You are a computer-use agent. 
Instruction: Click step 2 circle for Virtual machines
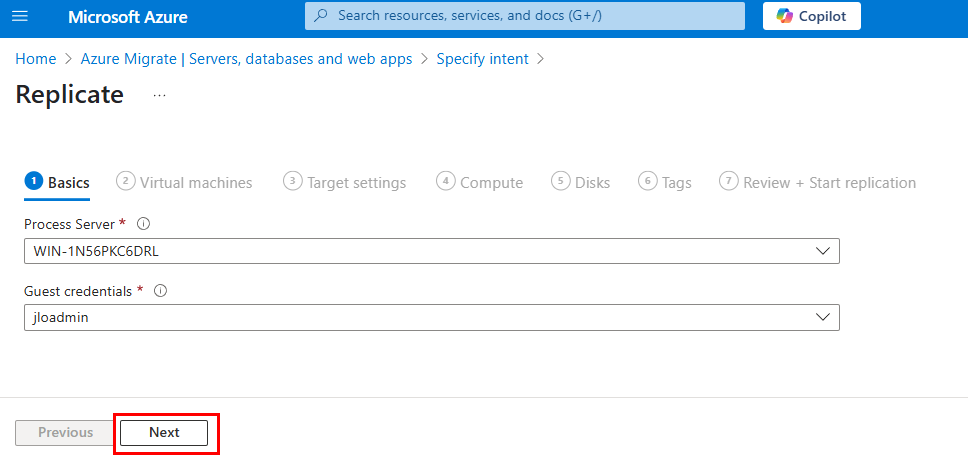coord(125,182)
